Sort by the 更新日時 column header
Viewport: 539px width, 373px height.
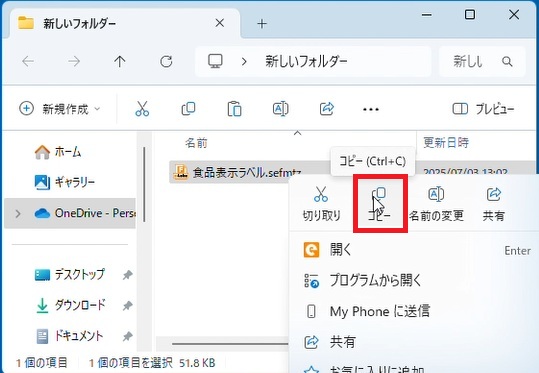pyautogui.click(x=446, y=142)
